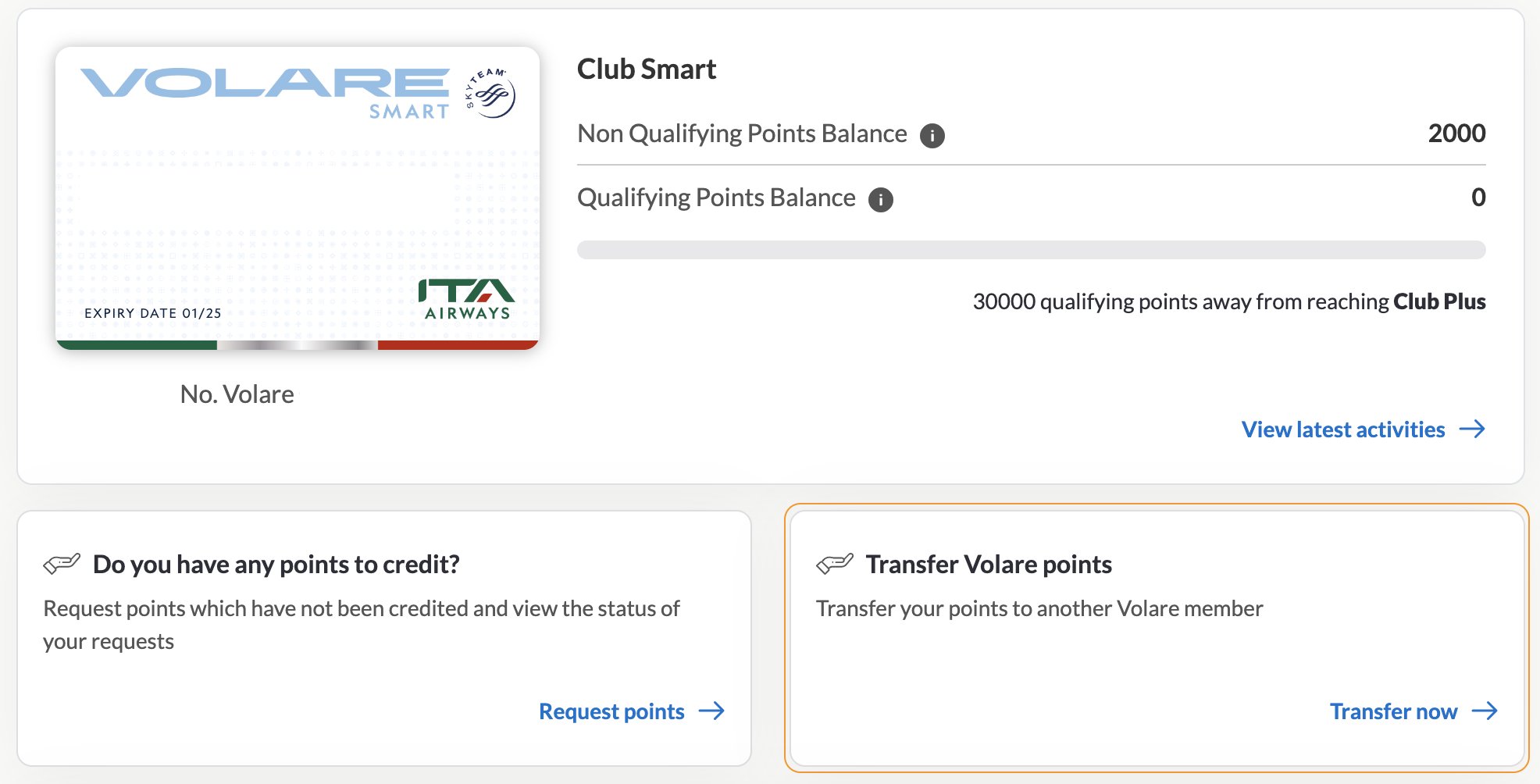Open View latest activities link
1540x784 pixels.
1363,429
